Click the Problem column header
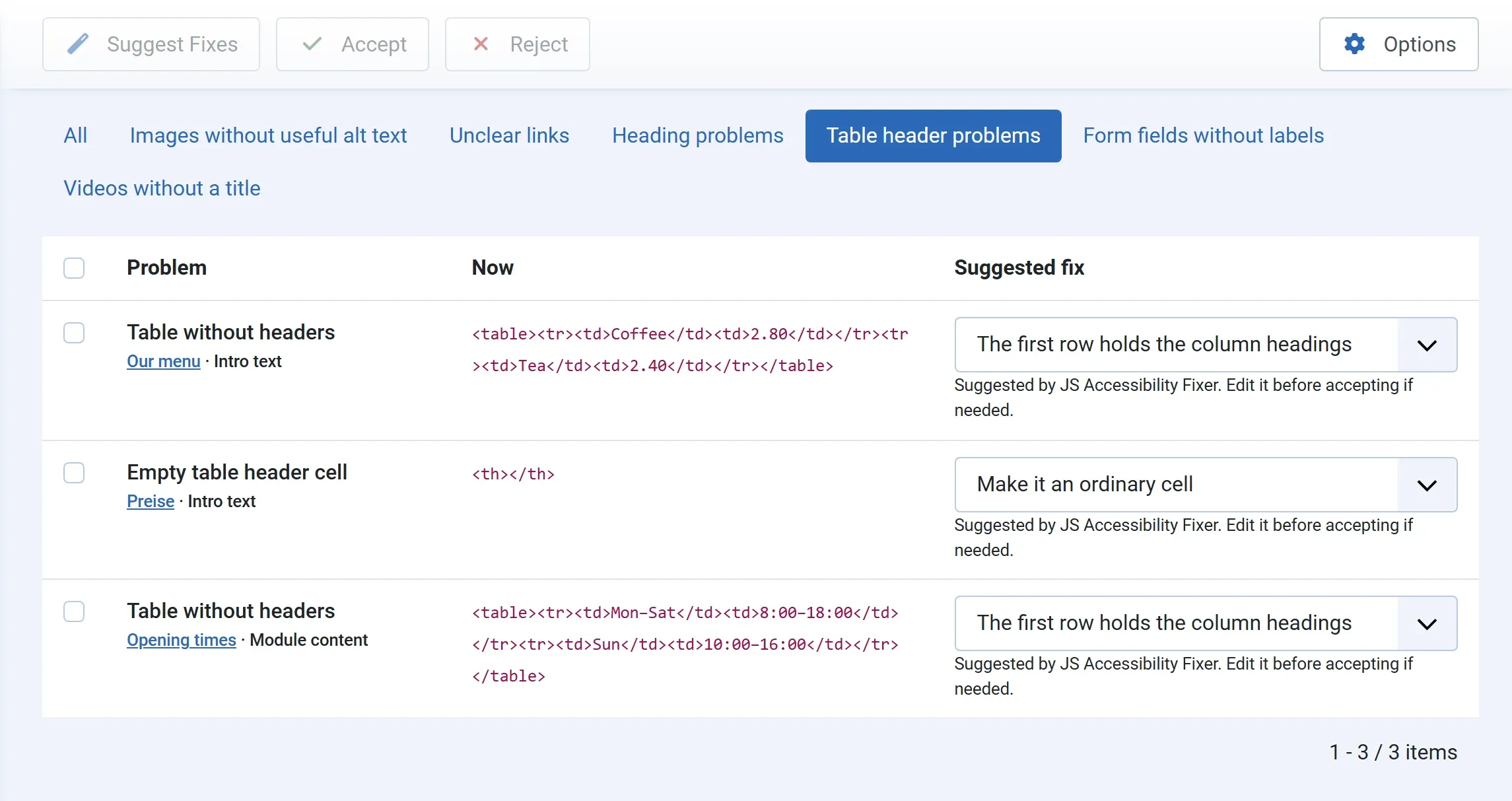The height and width of the screenshot is (801, 1512). point(166,267)
